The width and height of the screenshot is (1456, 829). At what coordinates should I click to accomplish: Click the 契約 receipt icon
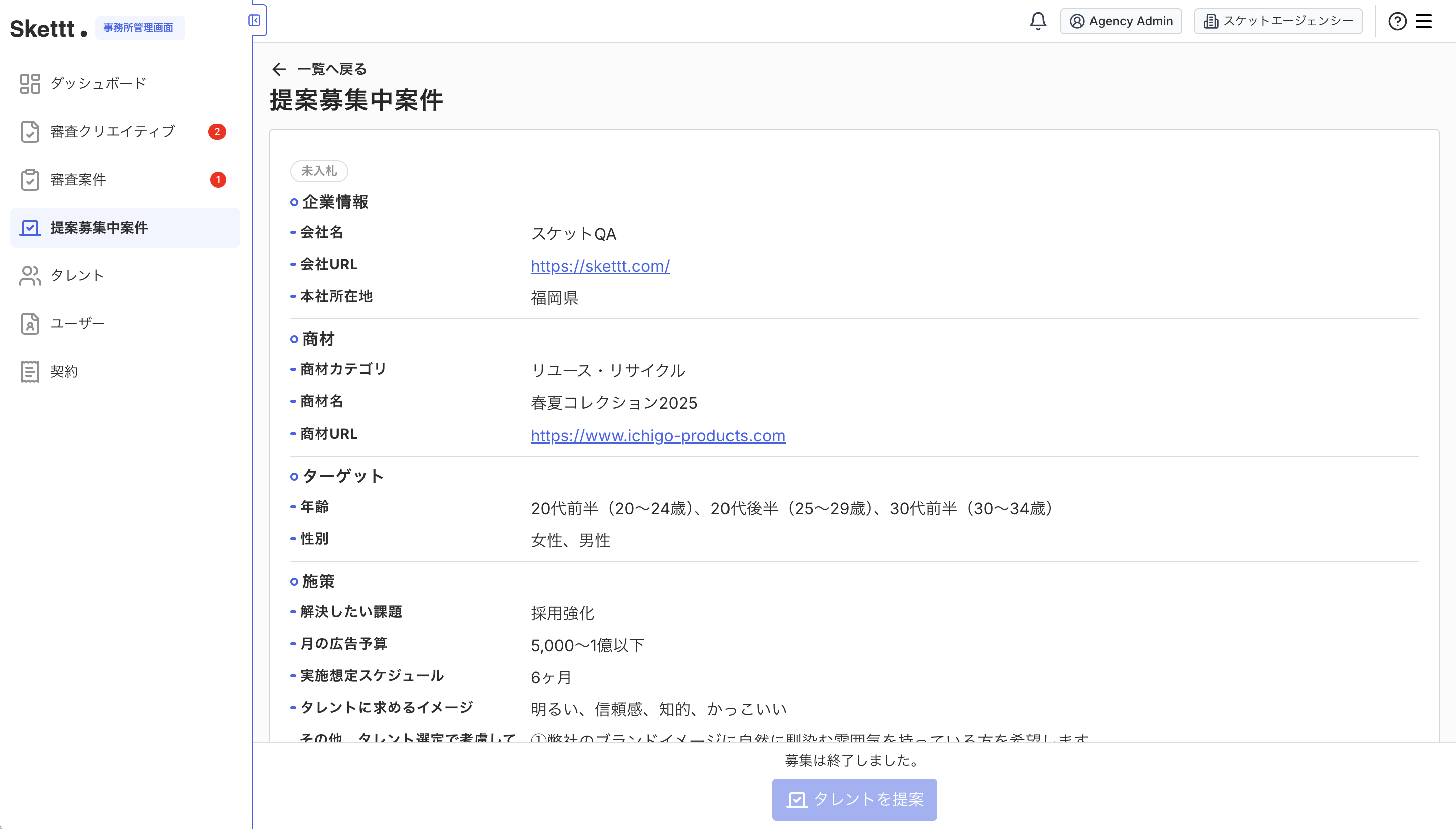pos(30,372)
